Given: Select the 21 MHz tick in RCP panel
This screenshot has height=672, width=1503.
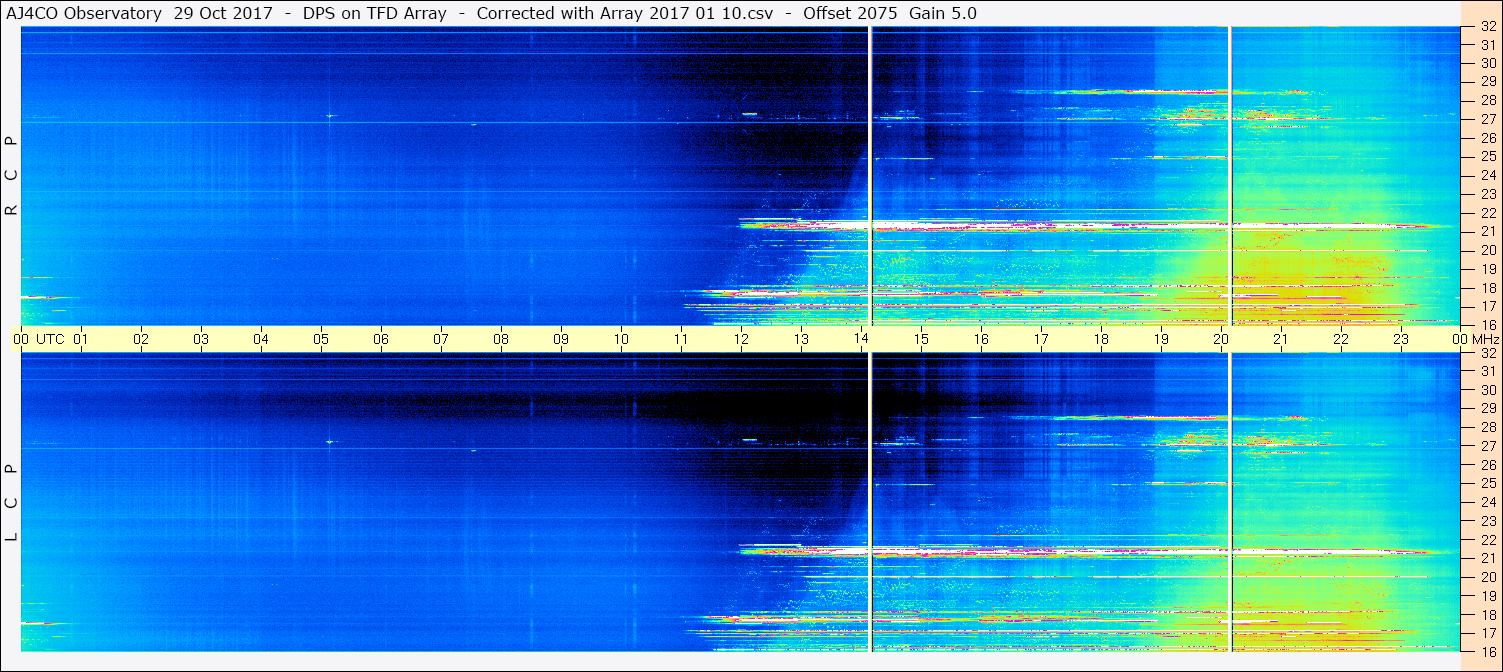Looking at the screenshot, I should pyautogui.click(x=1487, y=231).
